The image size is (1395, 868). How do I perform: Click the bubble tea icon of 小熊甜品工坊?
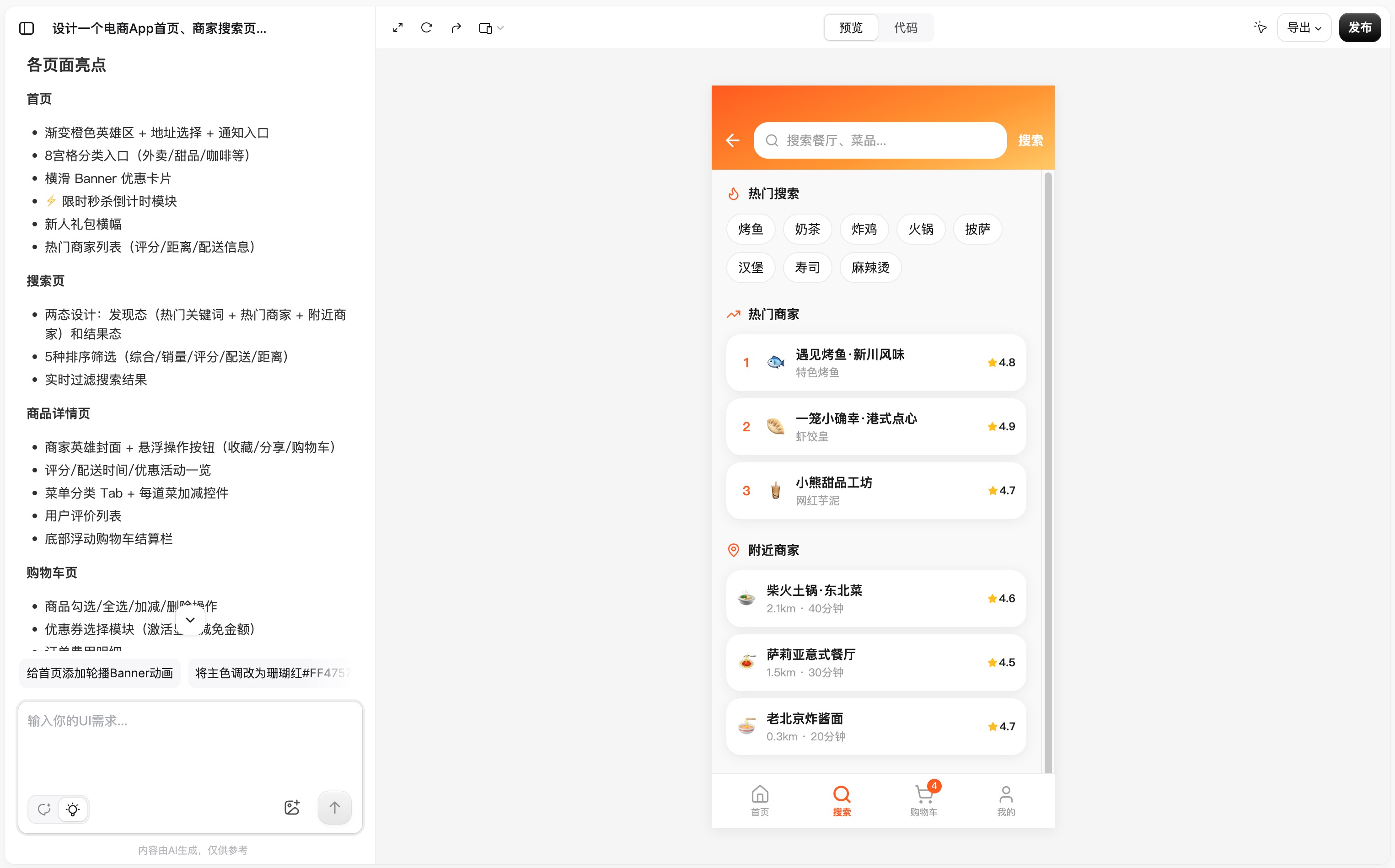tap(776, 491)
